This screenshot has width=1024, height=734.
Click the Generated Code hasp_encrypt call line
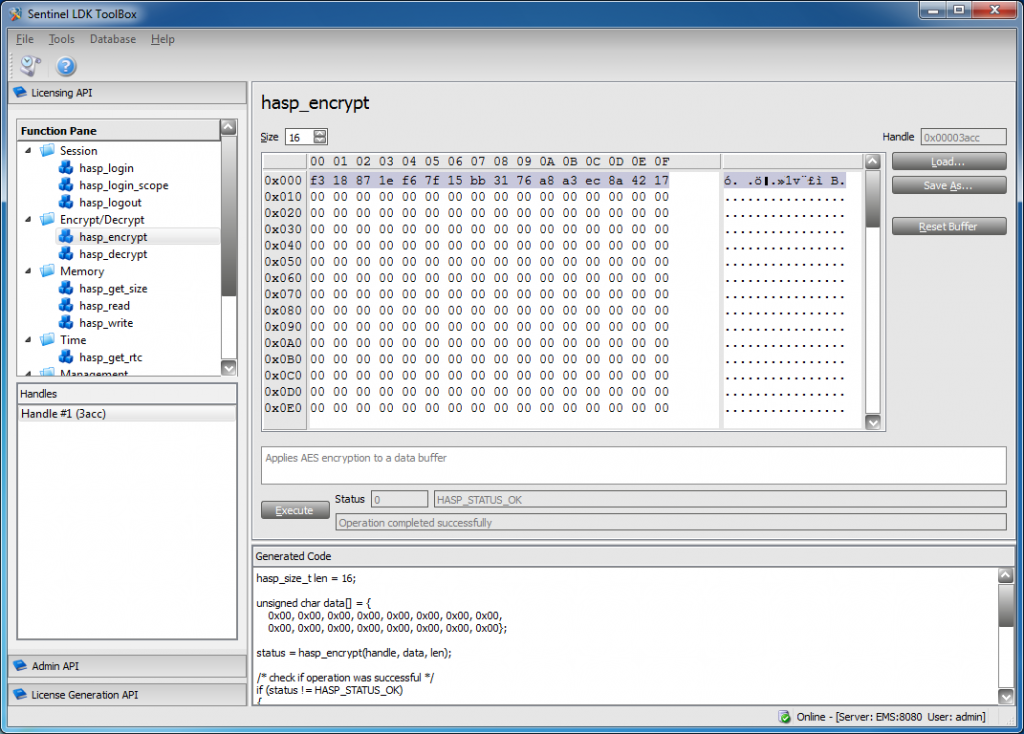coord(354,652)
